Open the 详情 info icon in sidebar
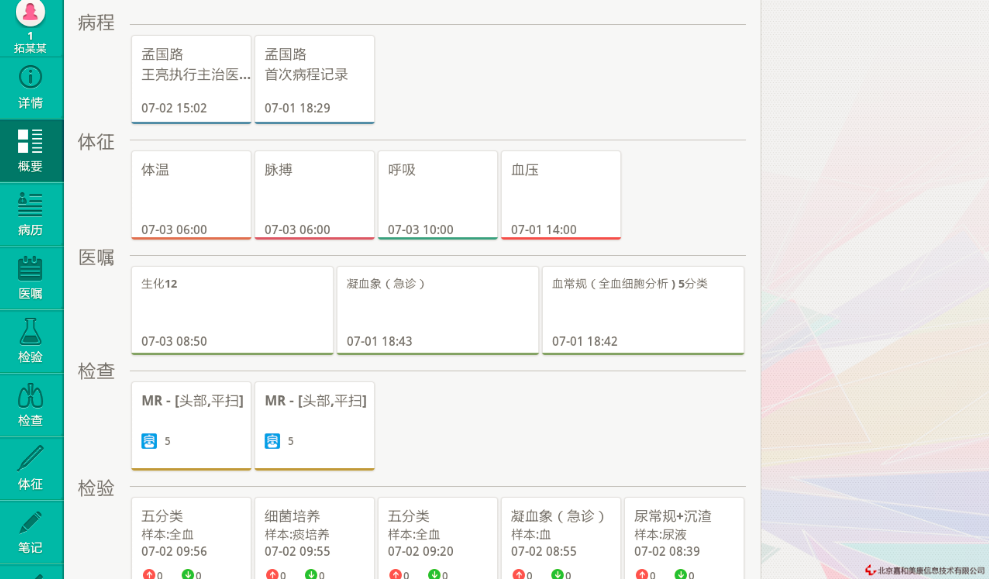 (31, 77)
